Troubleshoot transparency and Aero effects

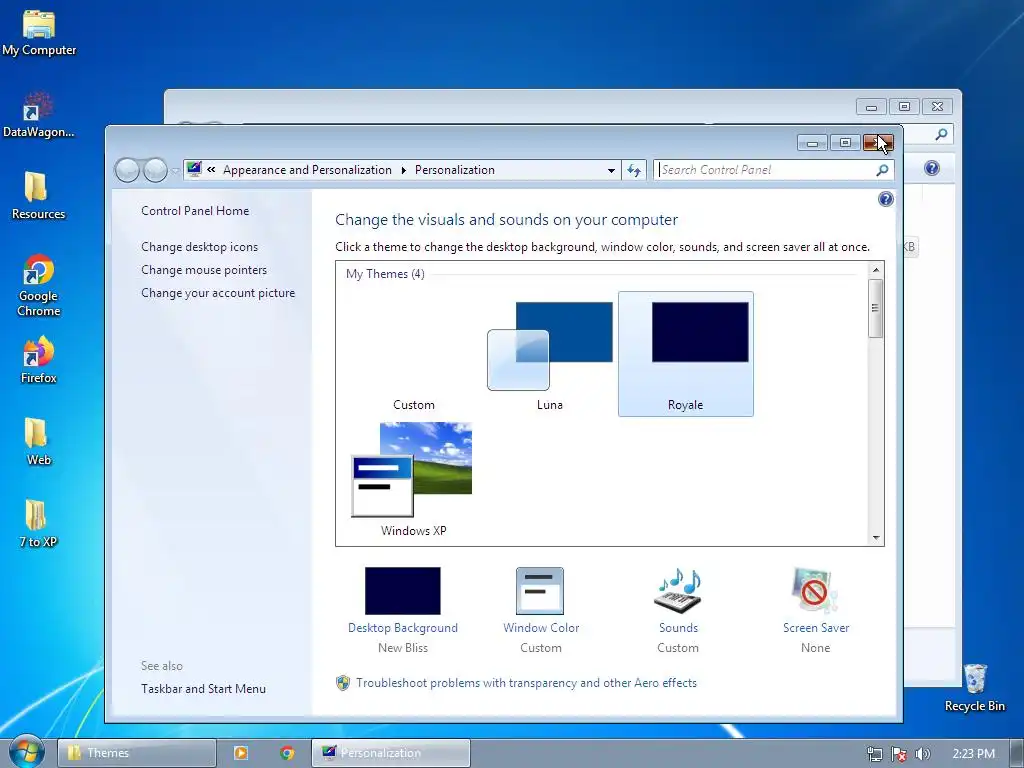coord(526,683)
